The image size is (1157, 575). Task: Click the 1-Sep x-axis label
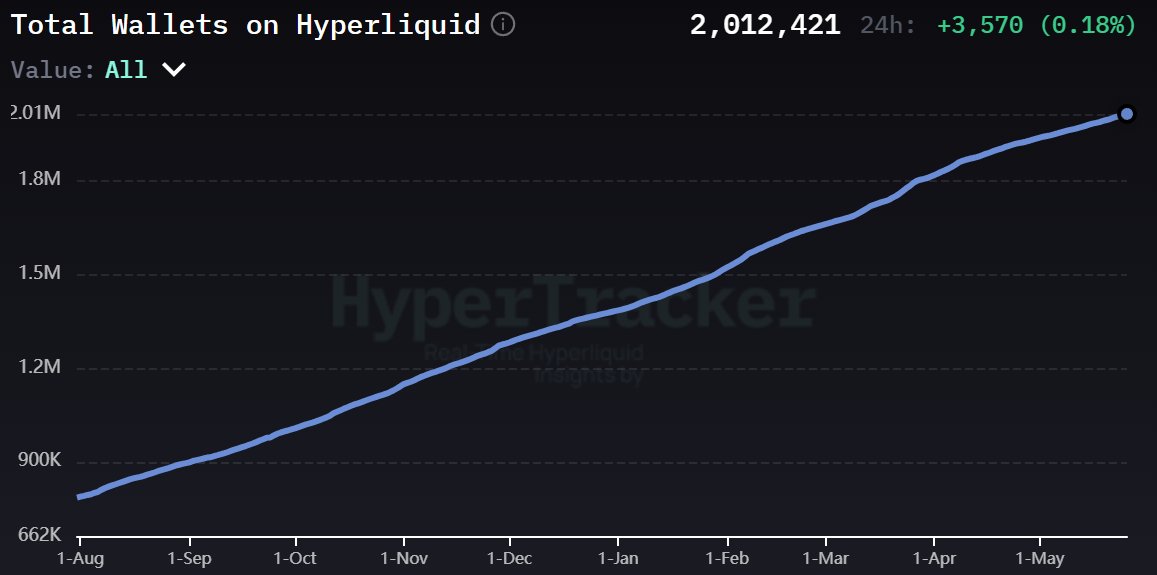pos(190,559)
